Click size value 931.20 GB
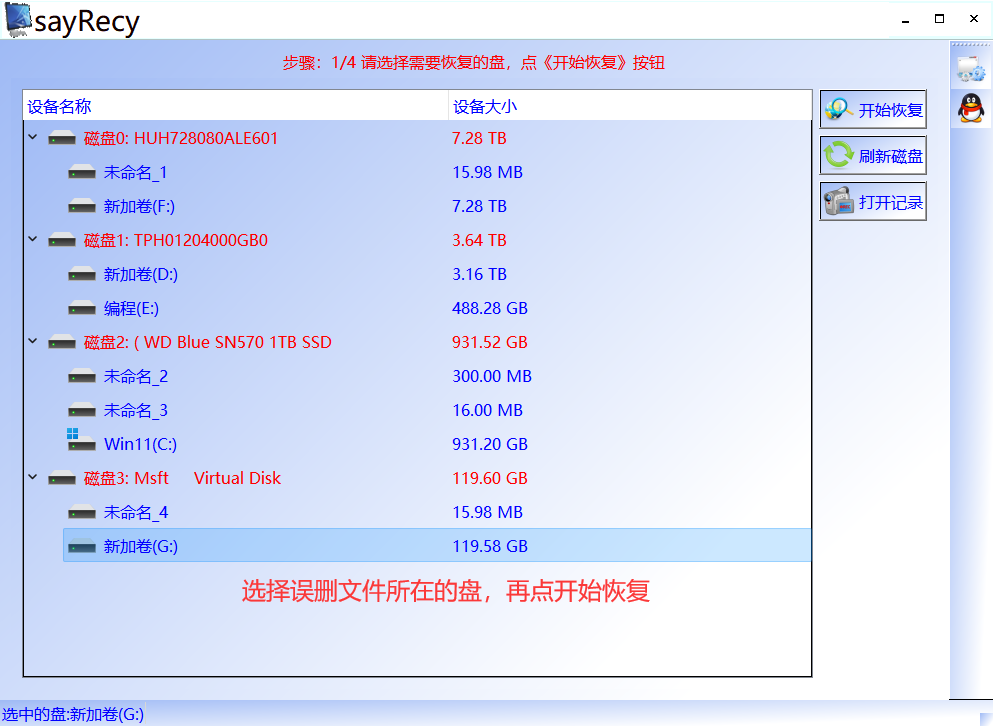 coord(490,444)
